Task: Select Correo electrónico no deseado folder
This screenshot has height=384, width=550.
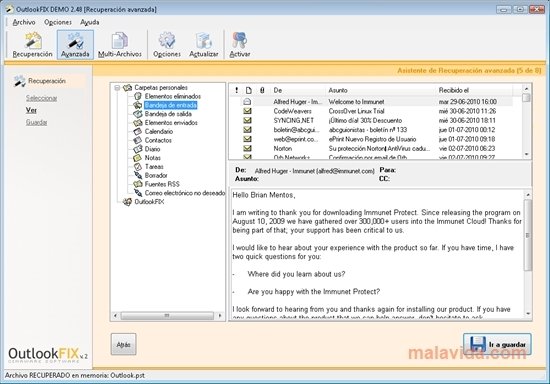Action: click(185, 193)
